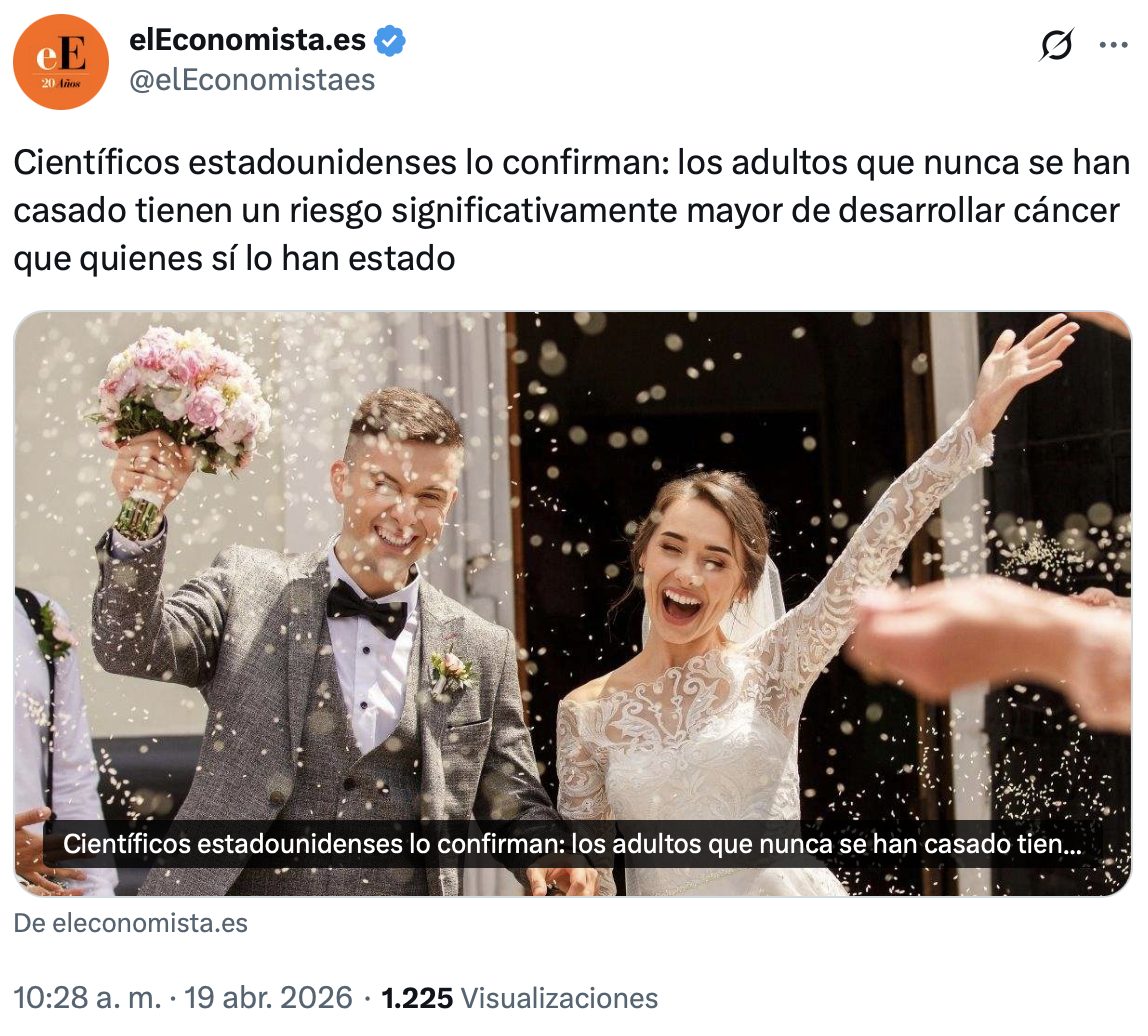Open the orange elEconomista profile avatar
This screenshot has height=1036, width=1148.
[x=61, y=62]
